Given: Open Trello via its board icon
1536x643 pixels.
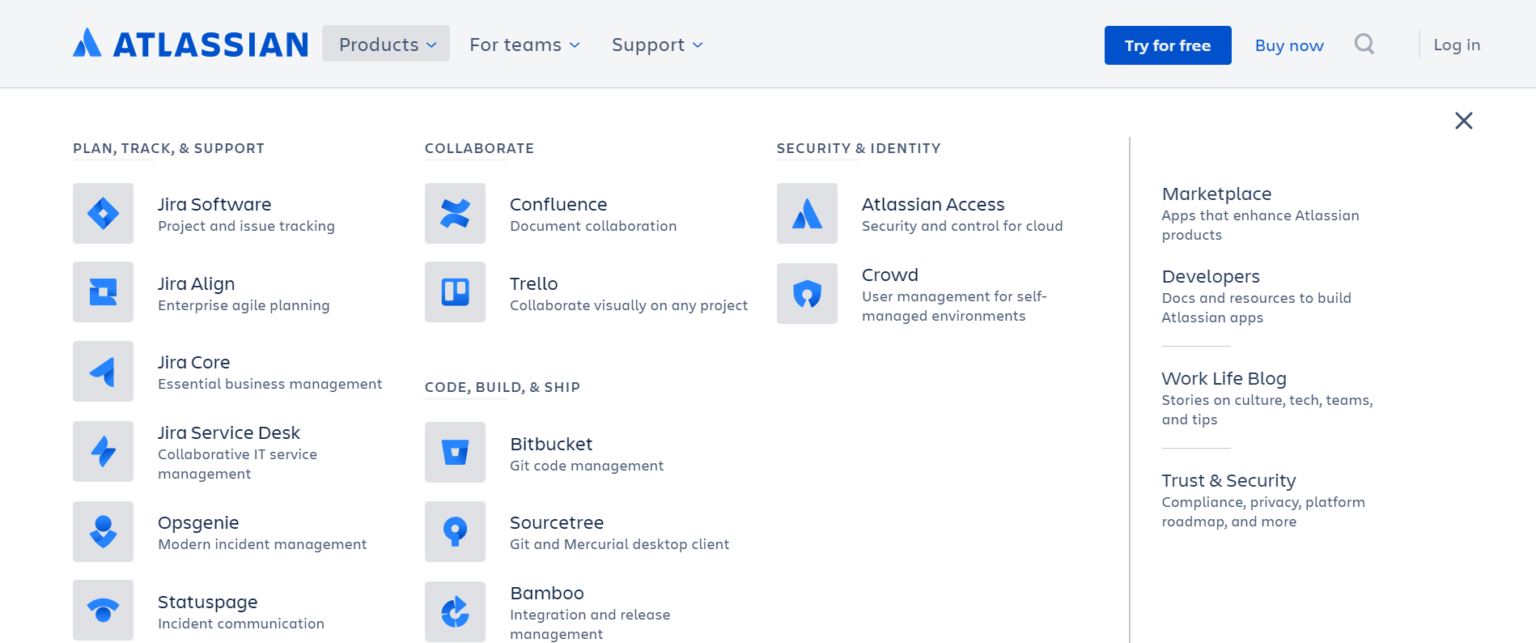Looking at the screenshot, I should click(455, 292).
